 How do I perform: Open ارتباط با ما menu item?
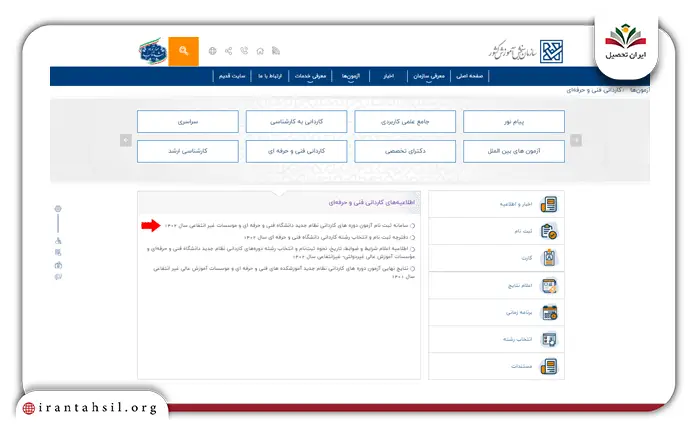point(270,76)
